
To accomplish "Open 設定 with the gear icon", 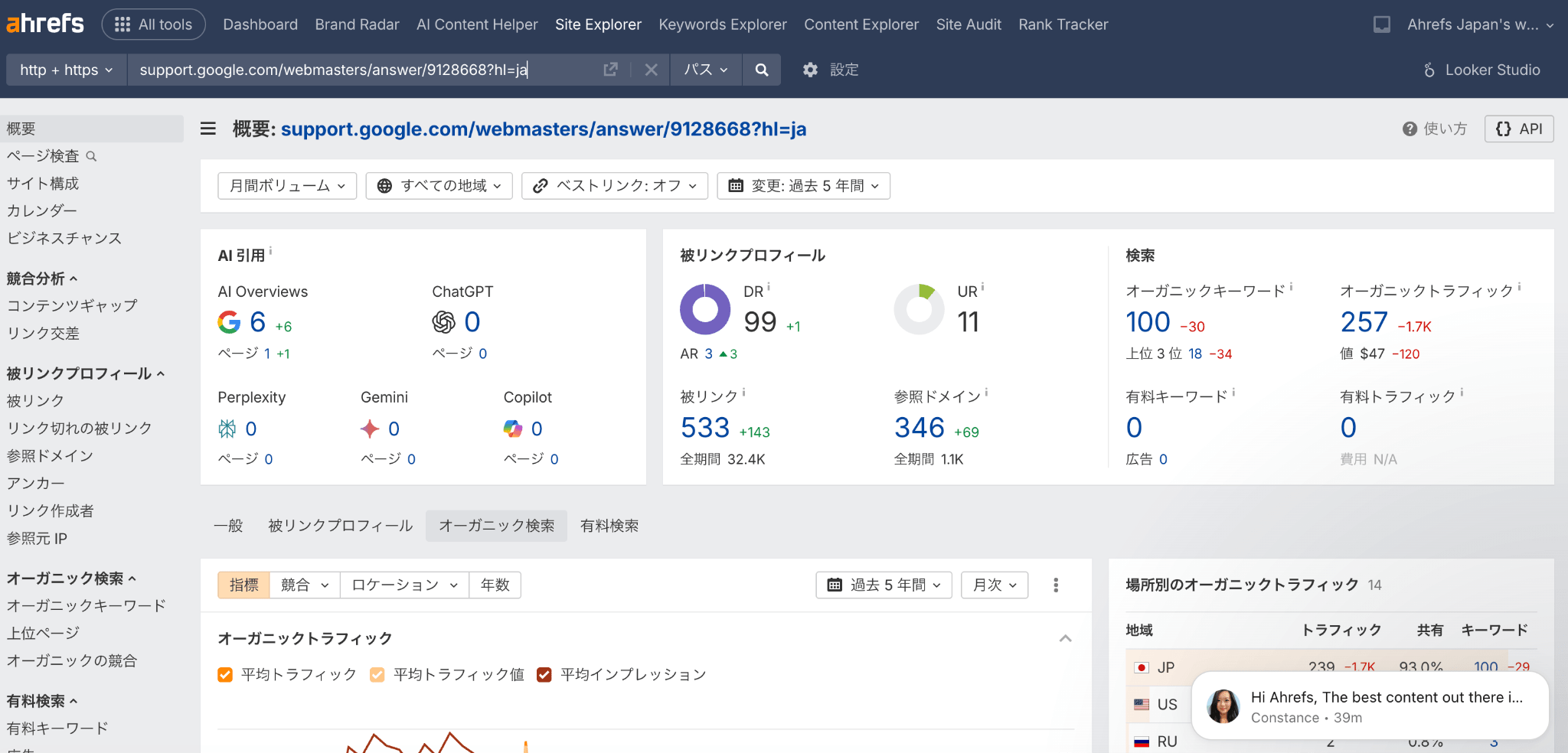I will click(x=829, y=70).
